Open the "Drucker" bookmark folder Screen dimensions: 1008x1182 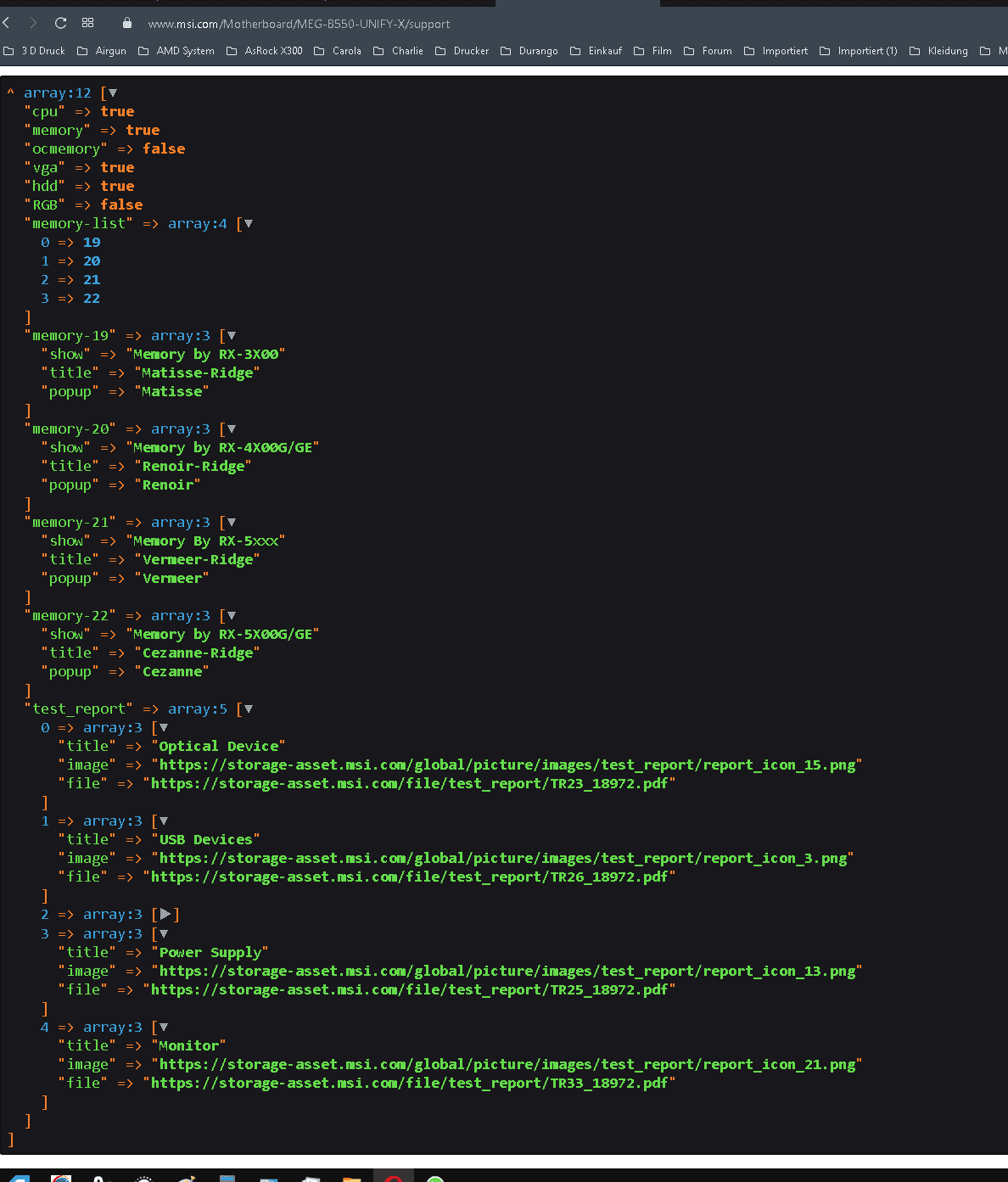pos(462,51)
